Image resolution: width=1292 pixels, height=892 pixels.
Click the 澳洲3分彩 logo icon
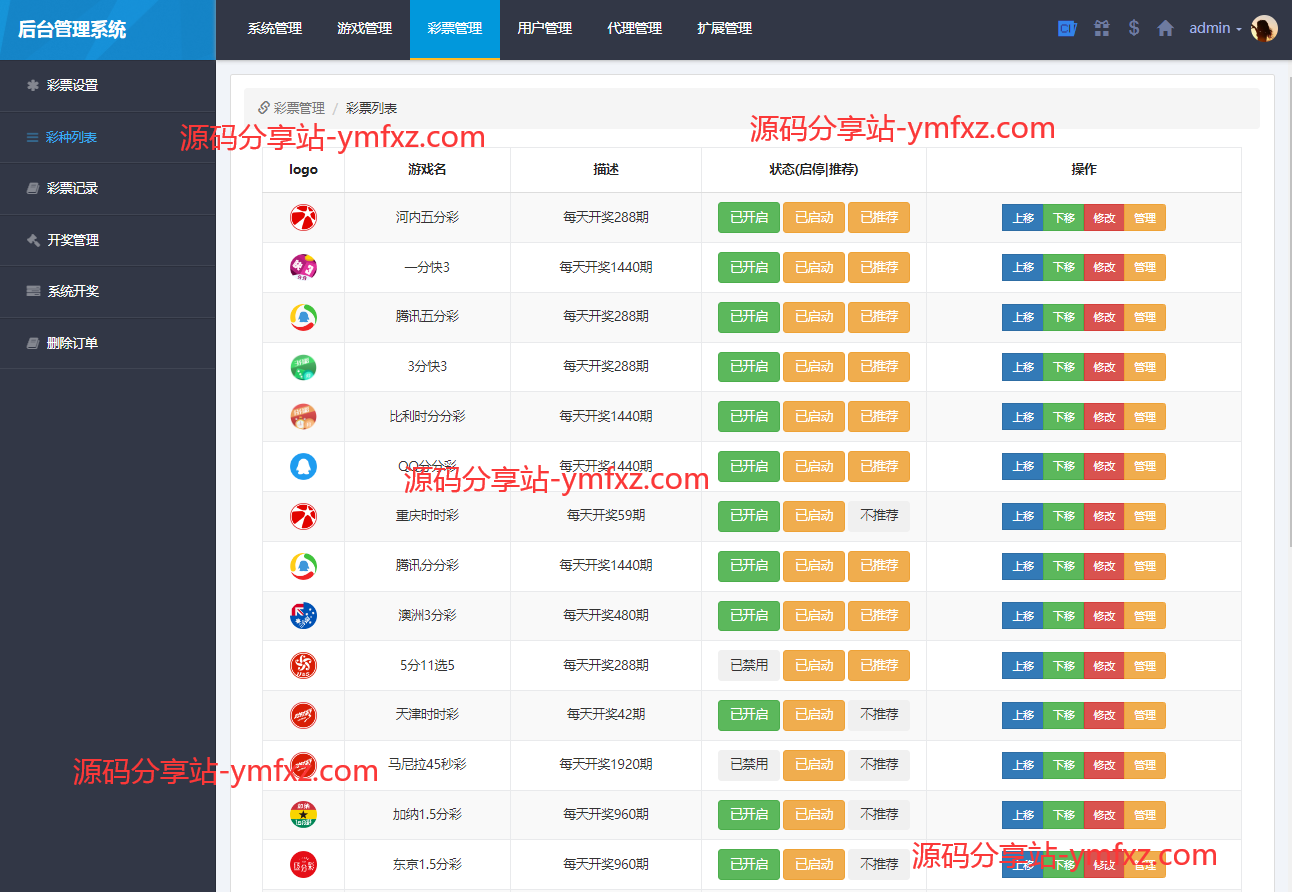coord(303,616)
